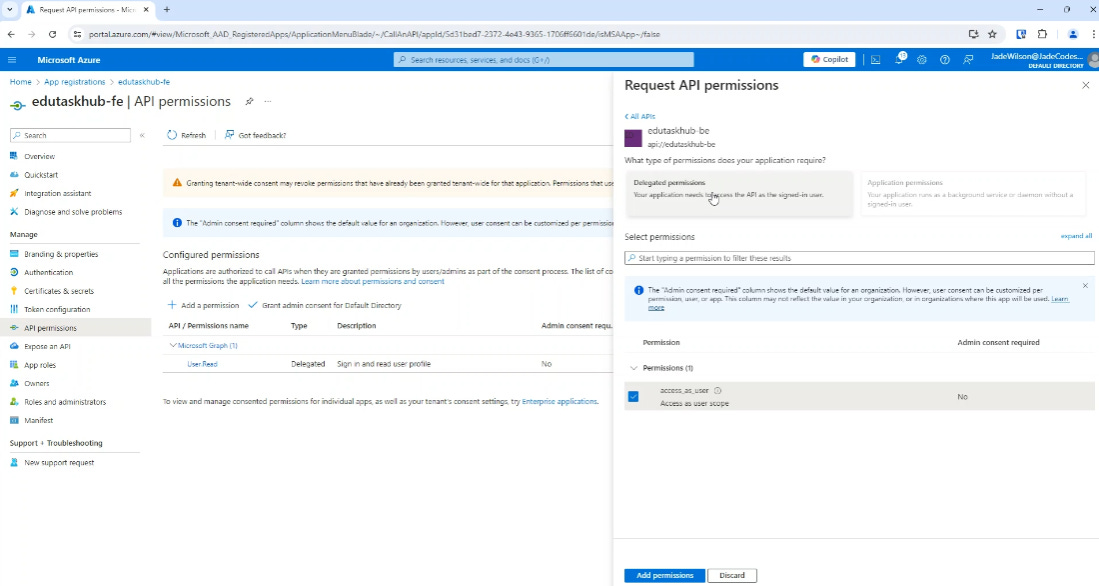
Task: Collapse the Microsoft Graph (1) group
Action: 172,346
